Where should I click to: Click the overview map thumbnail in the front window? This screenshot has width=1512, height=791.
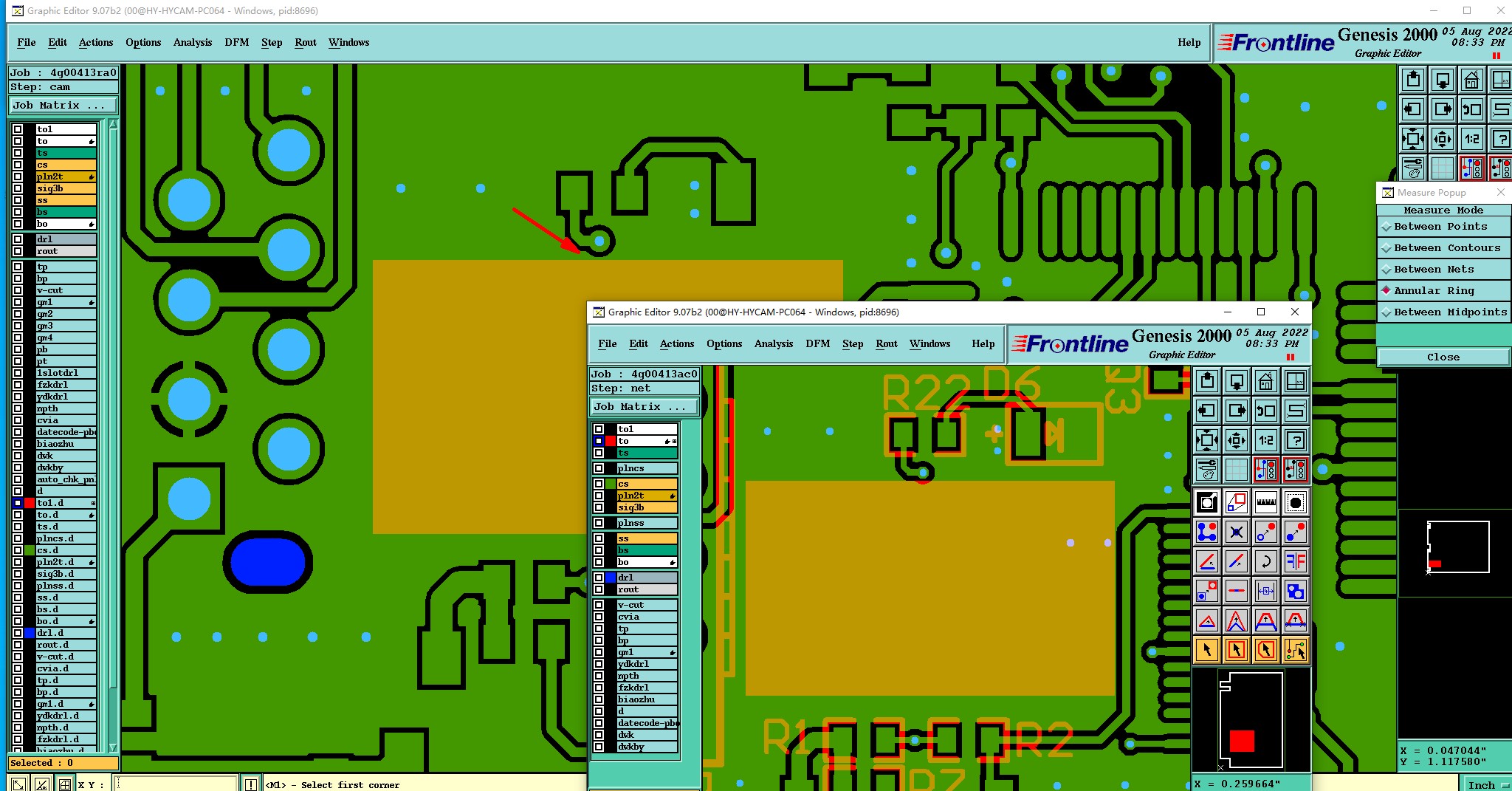point(1251,720)
